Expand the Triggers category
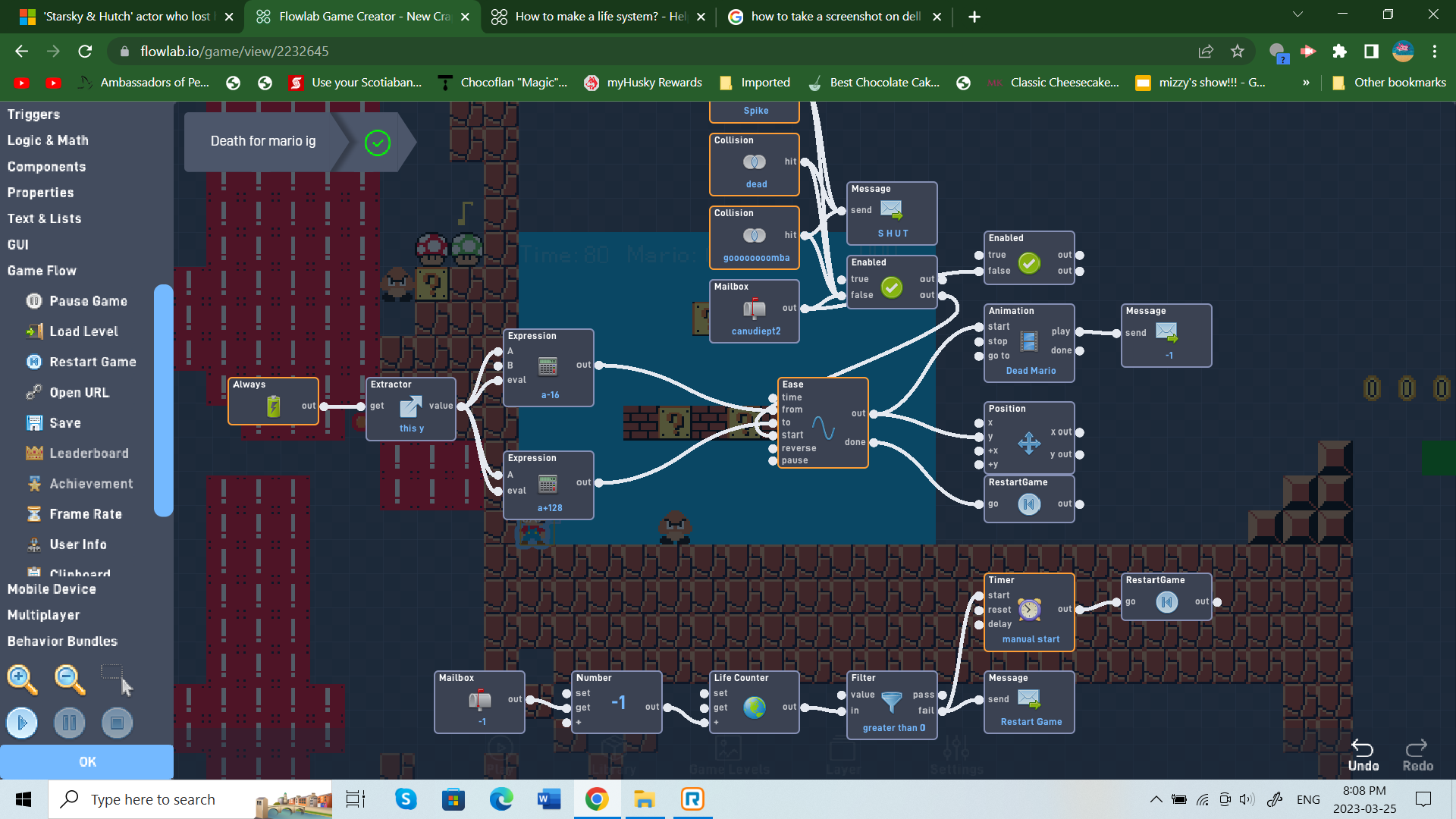 [33, 114]
